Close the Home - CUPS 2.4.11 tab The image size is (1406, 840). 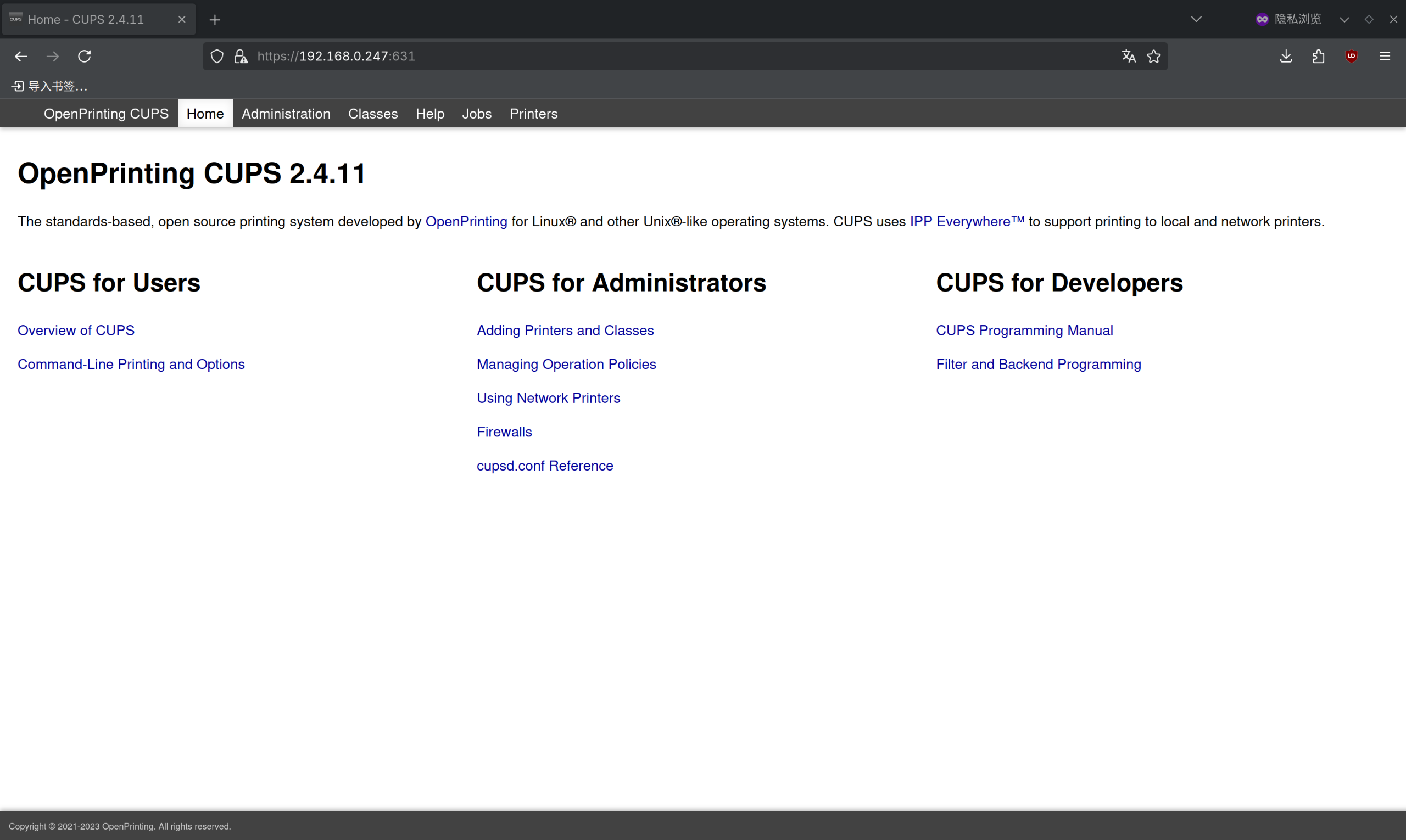pos(182,19)
